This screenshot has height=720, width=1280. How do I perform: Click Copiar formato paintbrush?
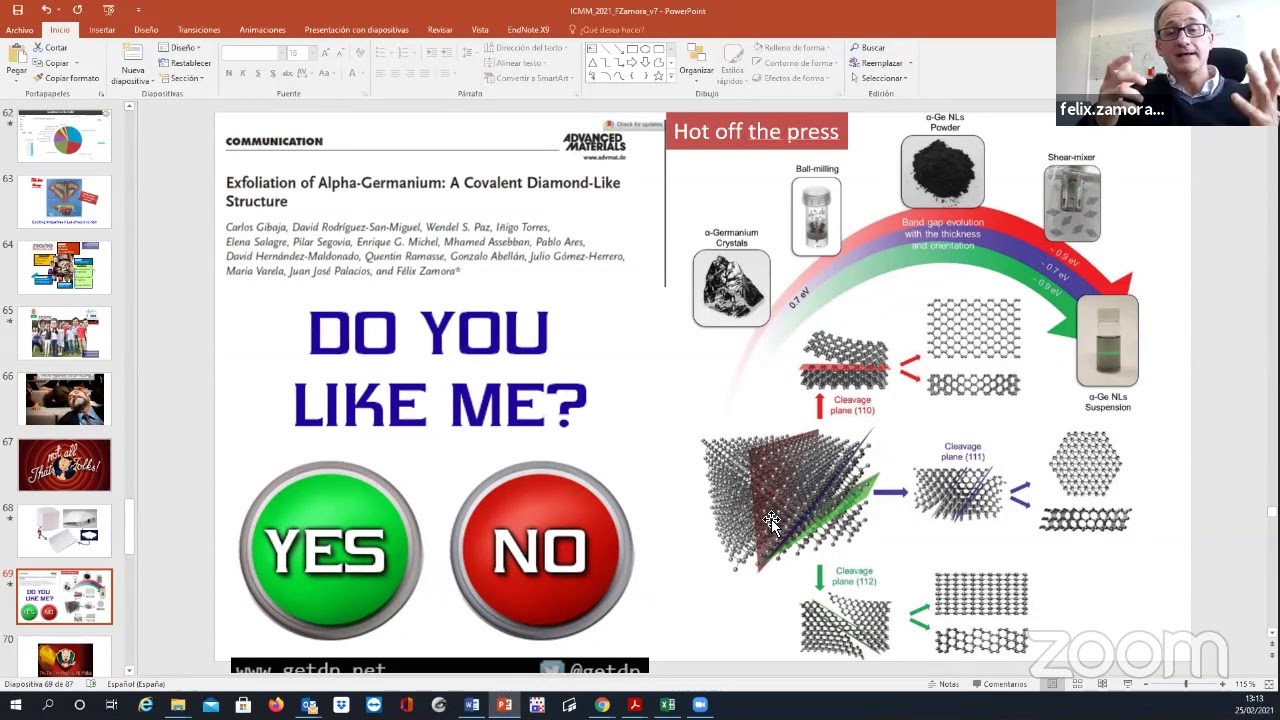pyautogui.click(x=39, y=78)
